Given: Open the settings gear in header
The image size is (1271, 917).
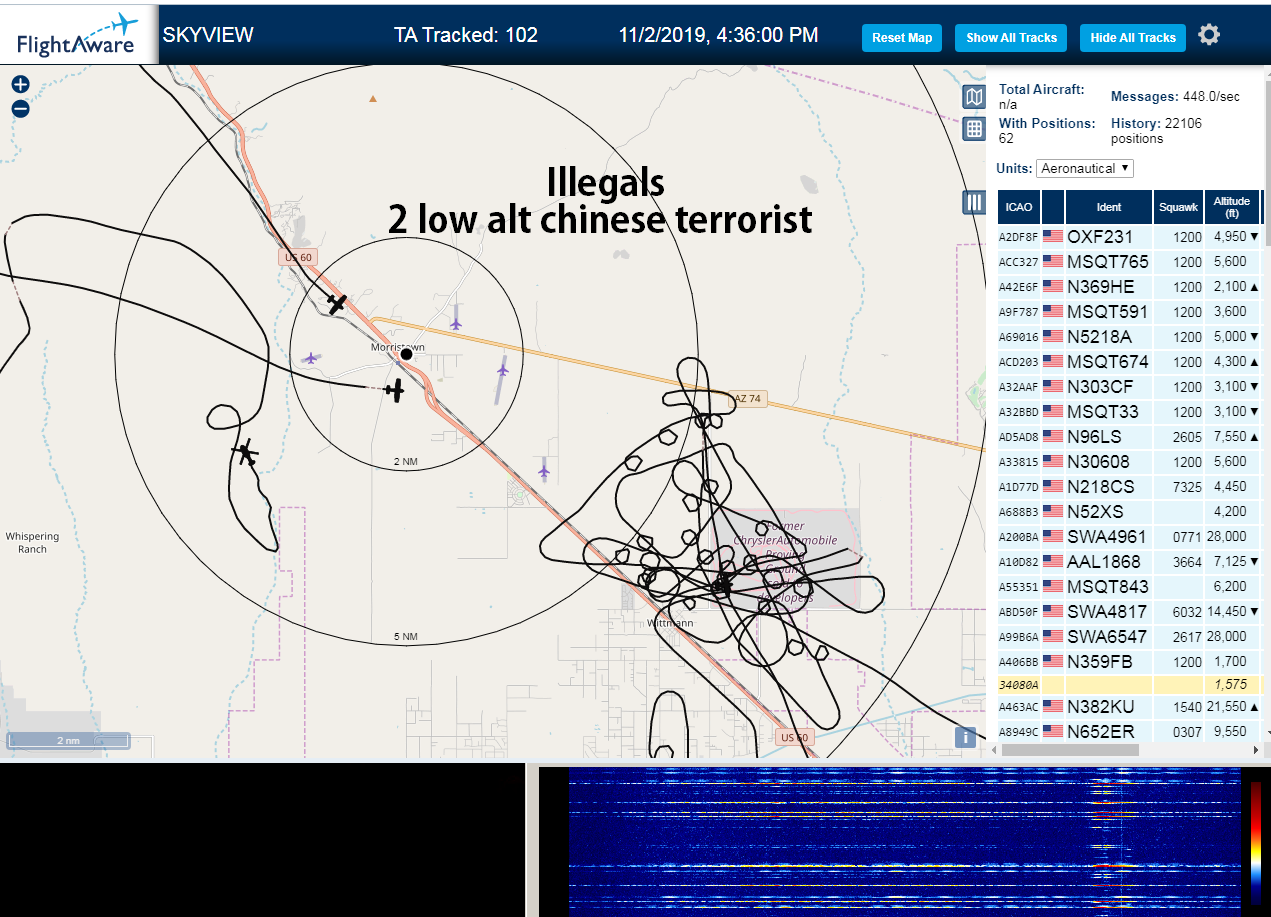Looking at the screenshot, I should [1209, 35].
